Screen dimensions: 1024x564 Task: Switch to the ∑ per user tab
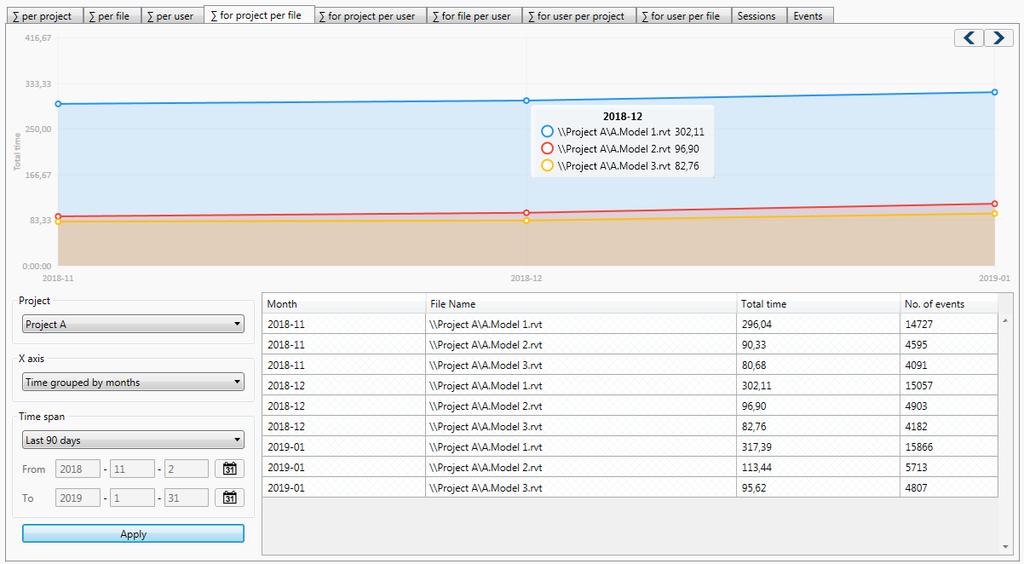point(172,16)
